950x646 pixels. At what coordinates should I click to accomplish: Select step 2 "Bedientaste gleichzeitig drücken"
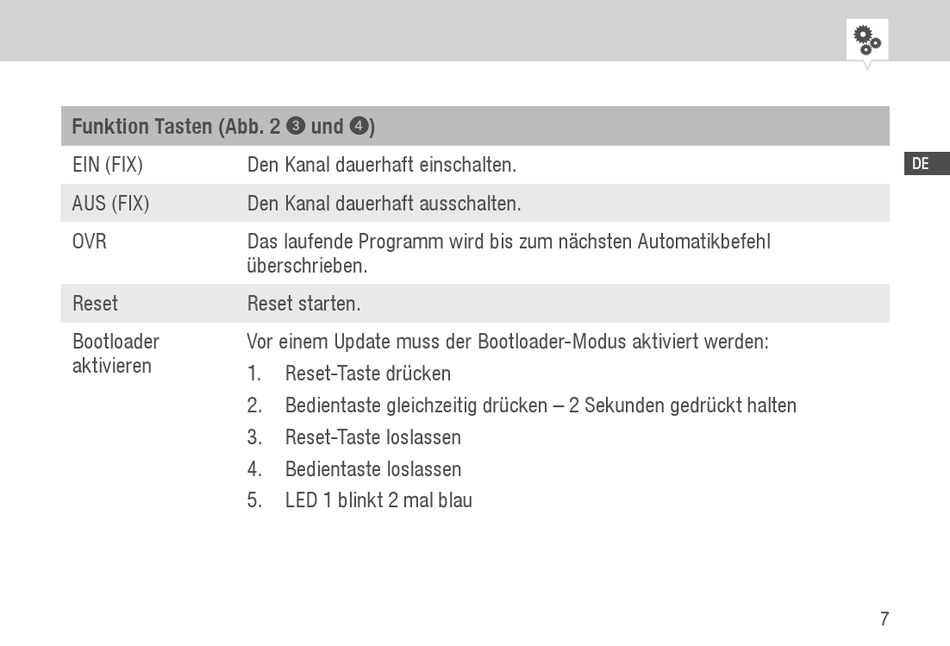(540, 405)
